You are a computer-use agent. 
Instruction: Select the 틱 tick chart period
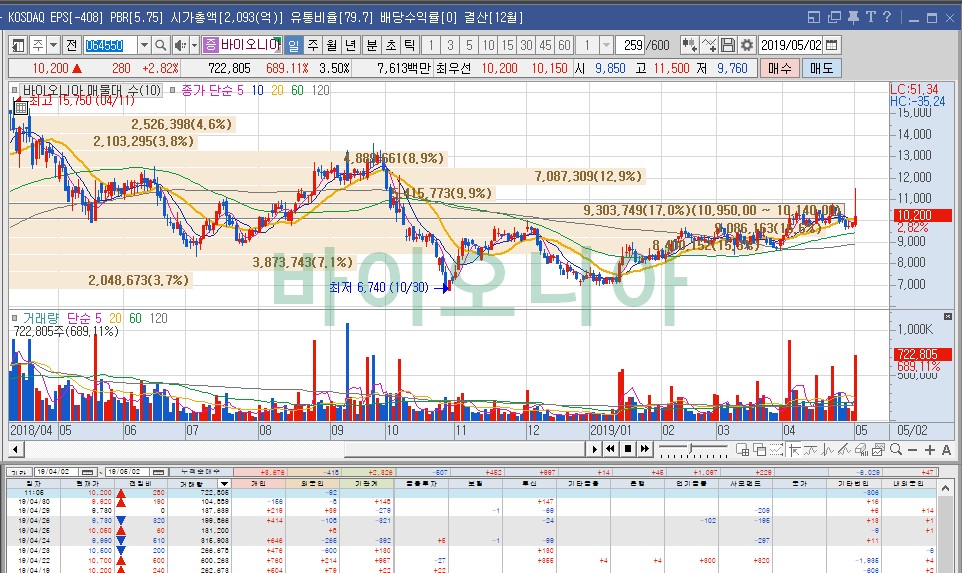coord(409,45)
